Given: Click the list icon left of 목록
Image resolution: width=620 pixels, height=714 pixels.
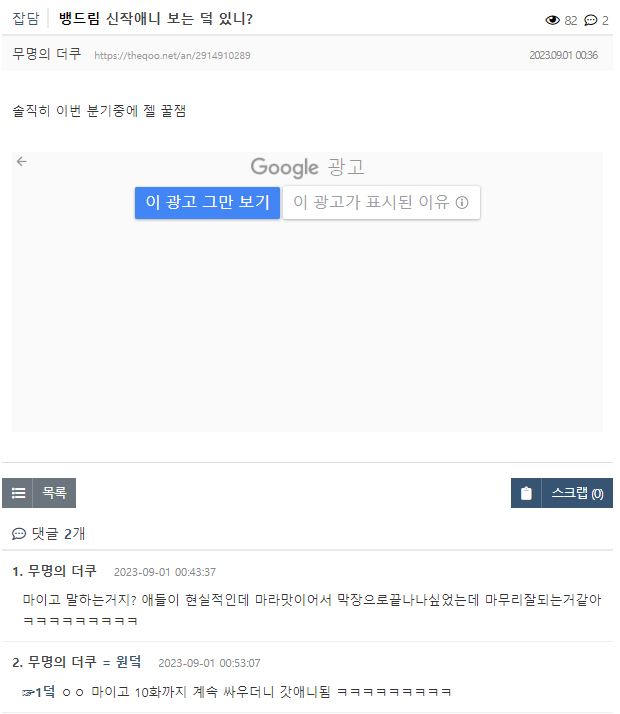Looking at the screenshot, I should [18, 493].
